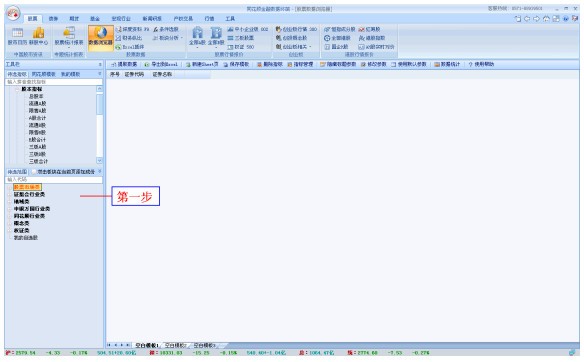Switch to the Stocks ribbon tab
Image resolution: width=584 pixels, height=362 pixels.
(33, 19)
